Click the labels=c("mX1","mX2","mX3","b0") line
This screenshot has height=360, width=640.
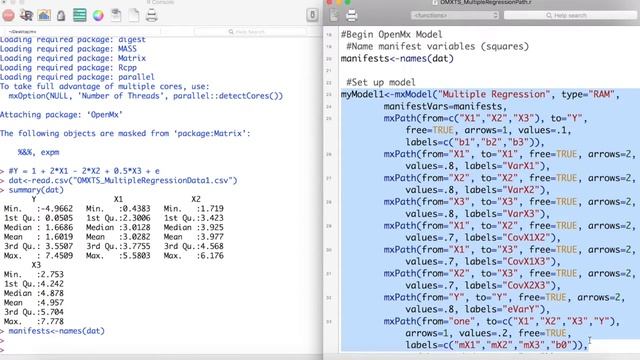[496, 345]
